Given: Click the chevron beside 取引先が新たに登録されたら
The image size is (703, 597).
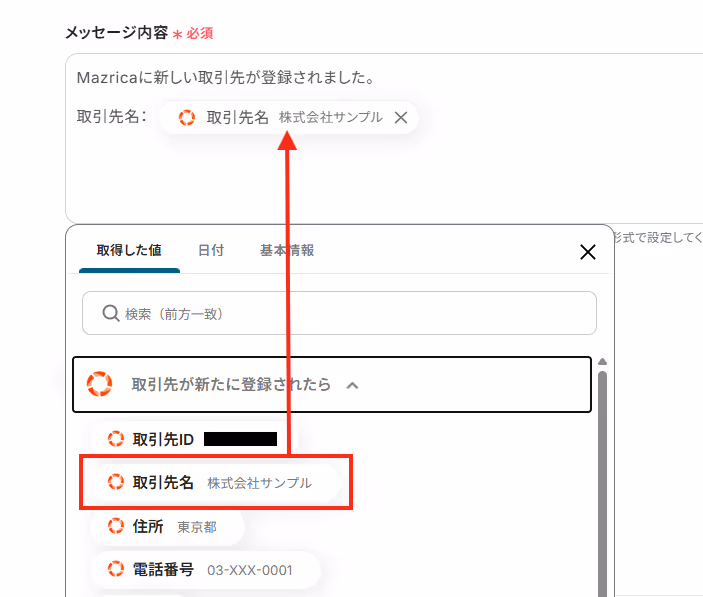Looking at the screenshot, I should point(352,385).
